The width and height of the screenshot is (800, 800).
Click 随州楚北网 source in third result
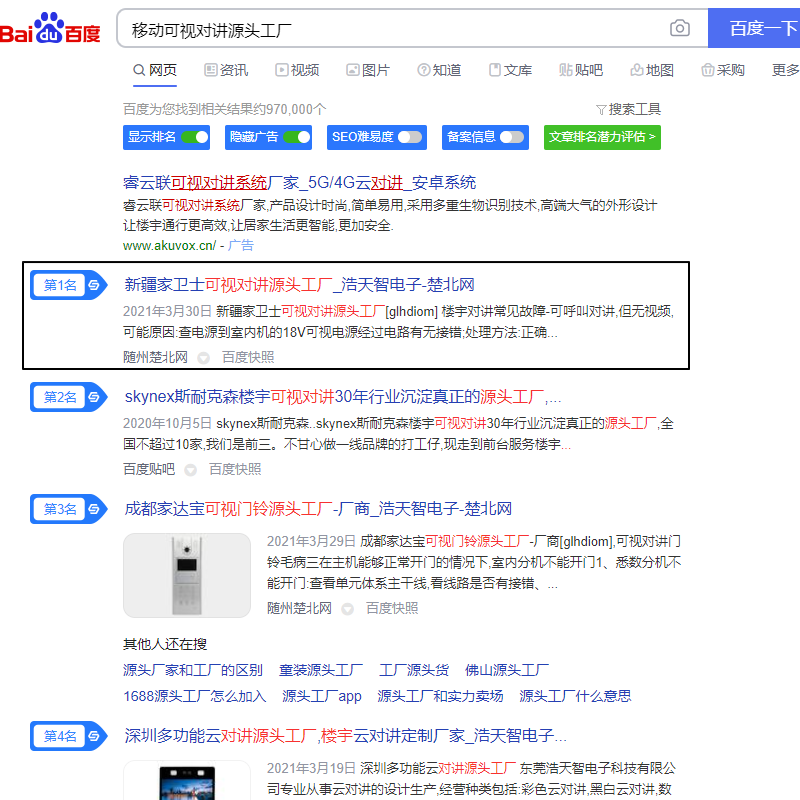click(x=299, y=608)
